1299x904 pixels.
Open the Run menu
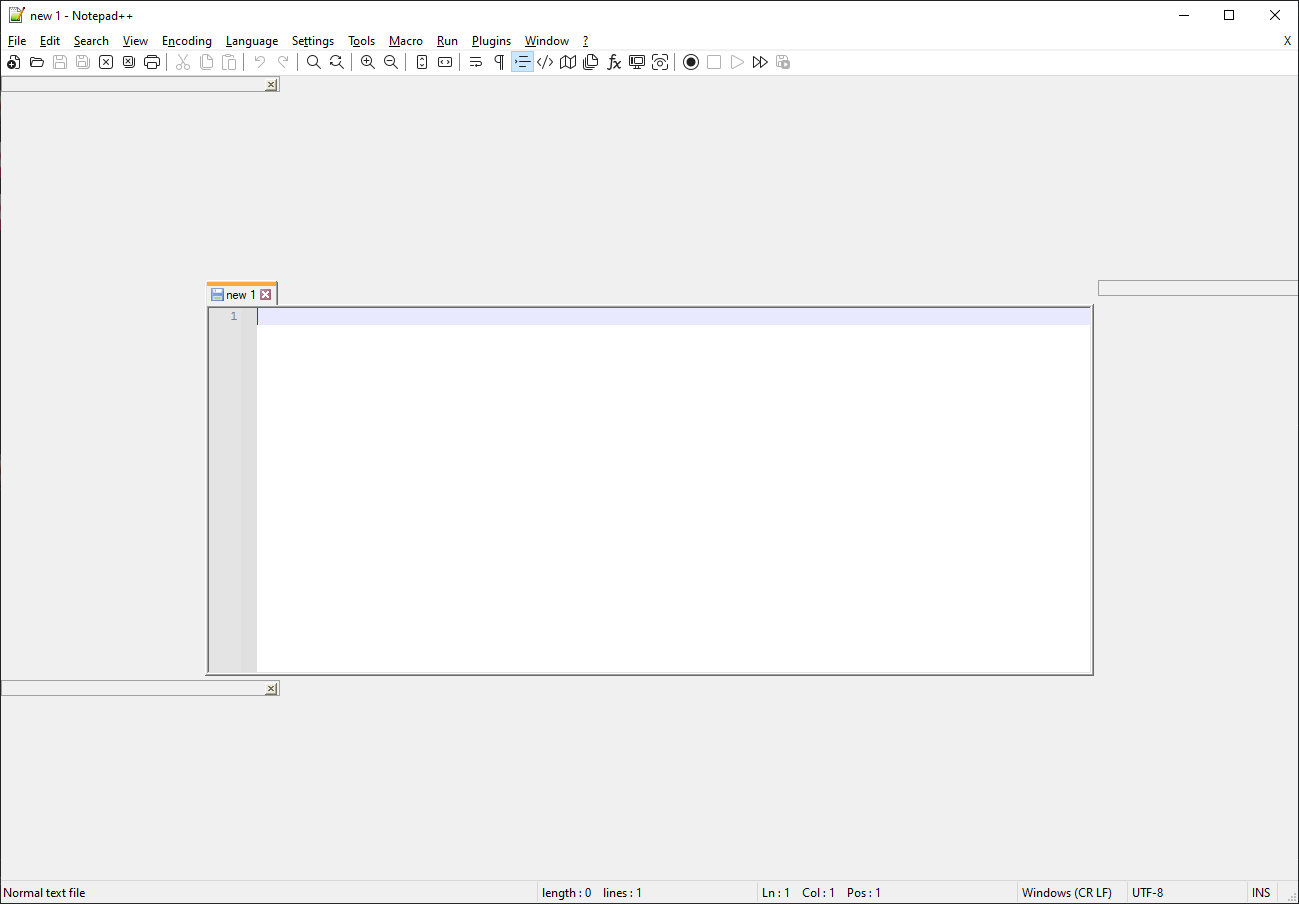coord(447,41)
